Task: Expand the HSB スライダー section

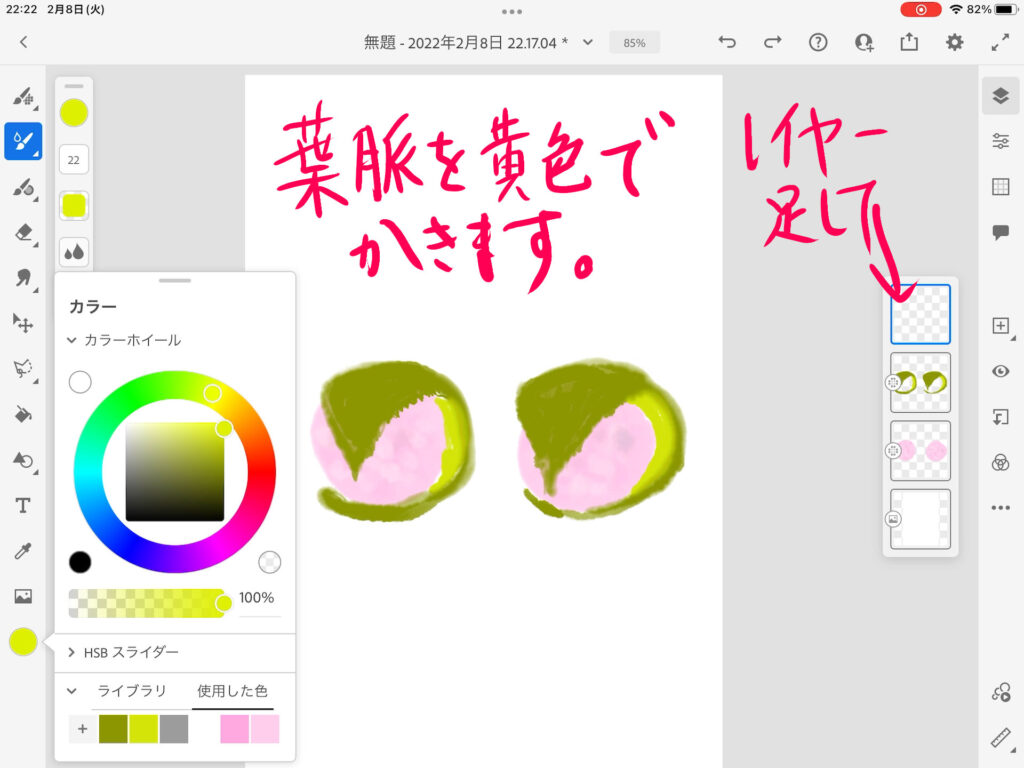Action: tap(72, 652)
